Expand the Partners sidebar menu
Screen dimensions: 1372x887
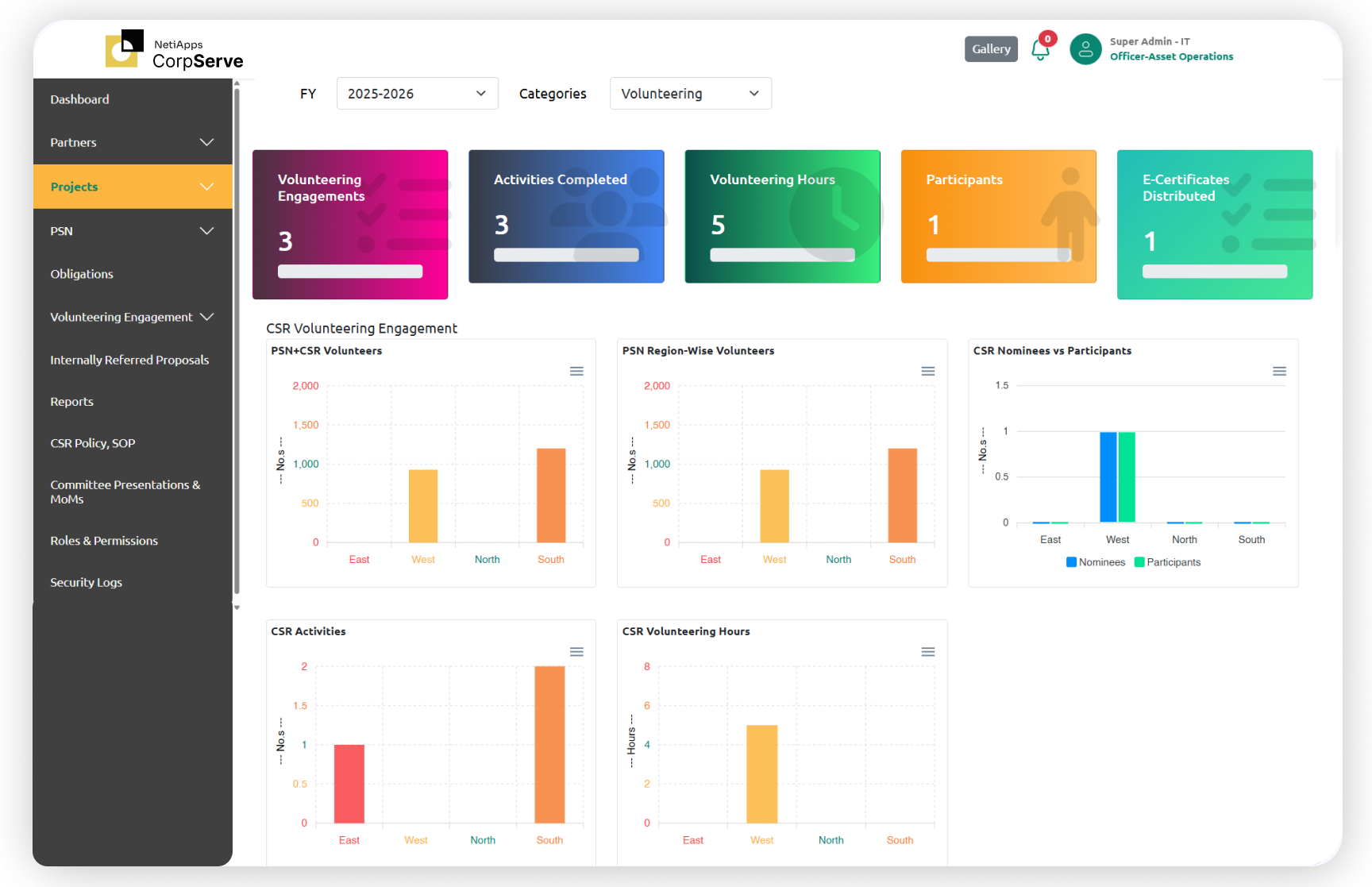click(x=133, y=143)
